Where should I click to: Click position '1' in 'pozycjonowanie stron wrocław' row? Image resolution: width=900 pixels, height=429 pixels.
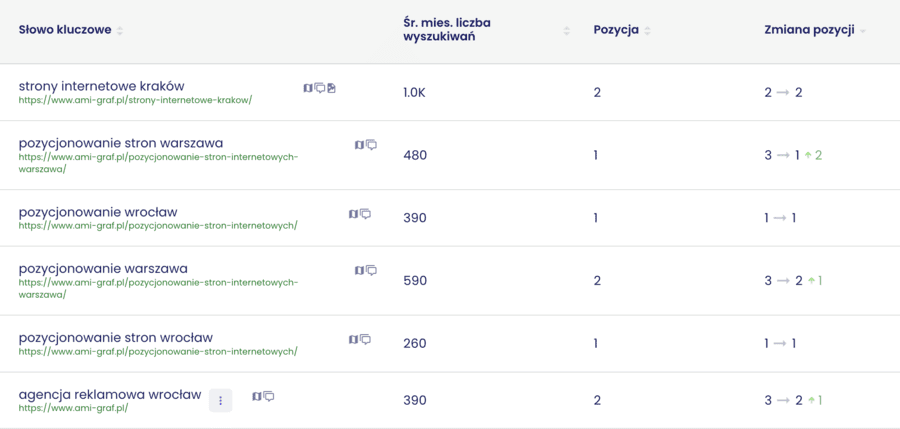[596, 343]
